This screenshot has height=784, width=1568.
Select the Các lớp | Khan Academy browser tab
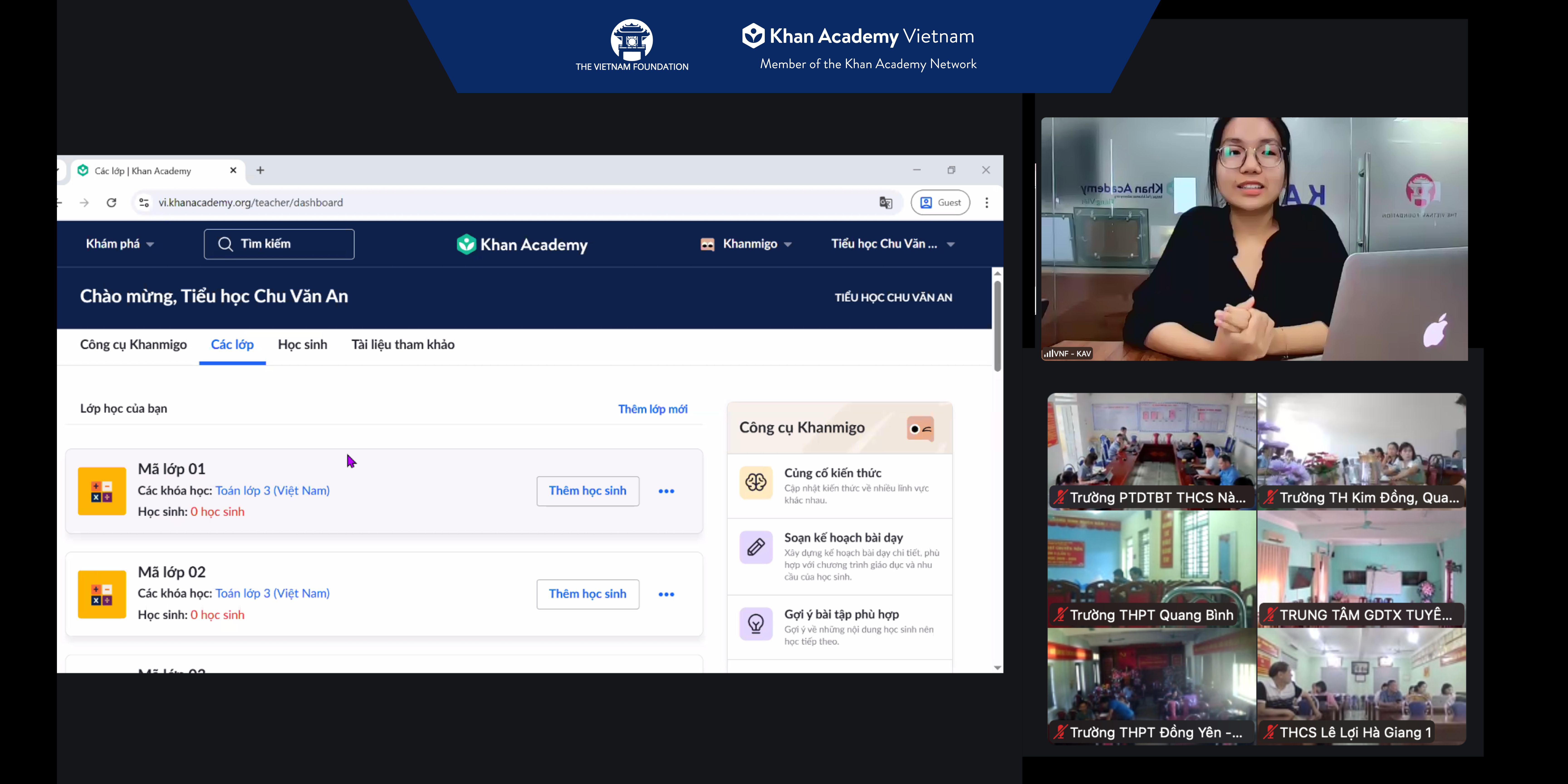click(158, 171)
